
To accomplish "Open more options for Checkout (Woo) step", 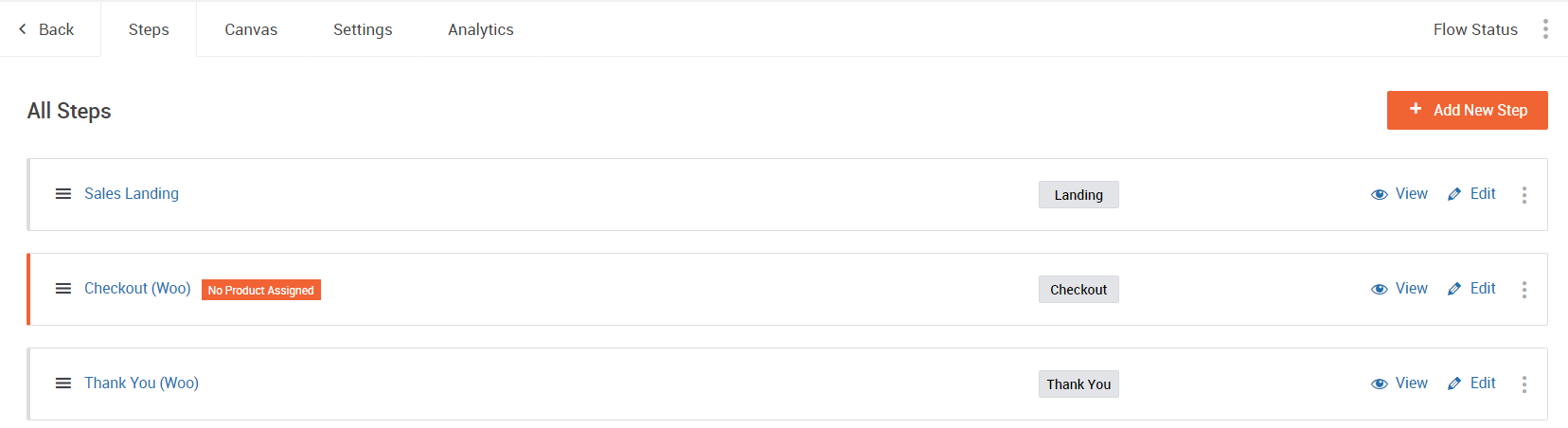I will (1524, 289).
